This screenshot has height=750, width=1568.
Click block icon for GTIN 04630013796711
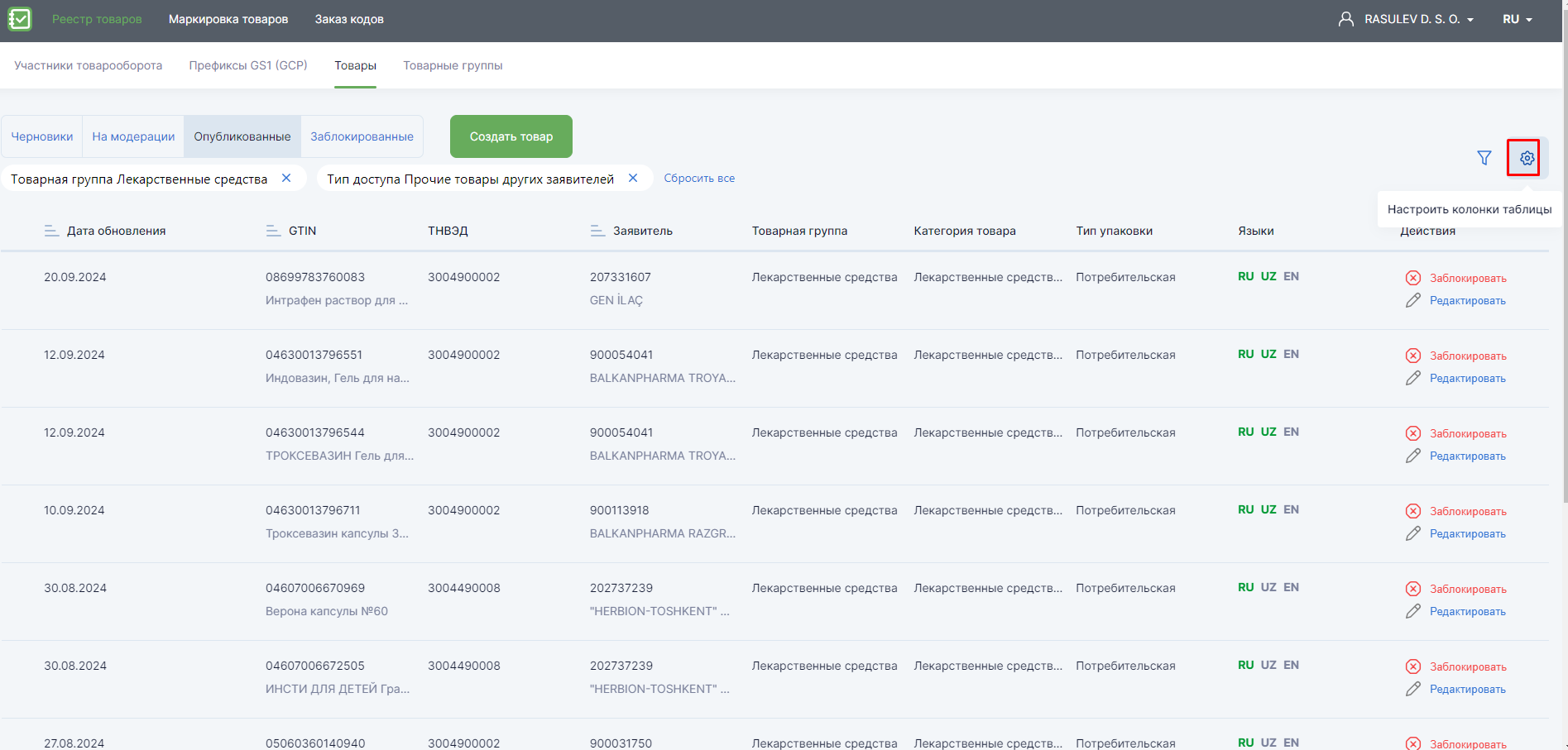pos(1413,511)
